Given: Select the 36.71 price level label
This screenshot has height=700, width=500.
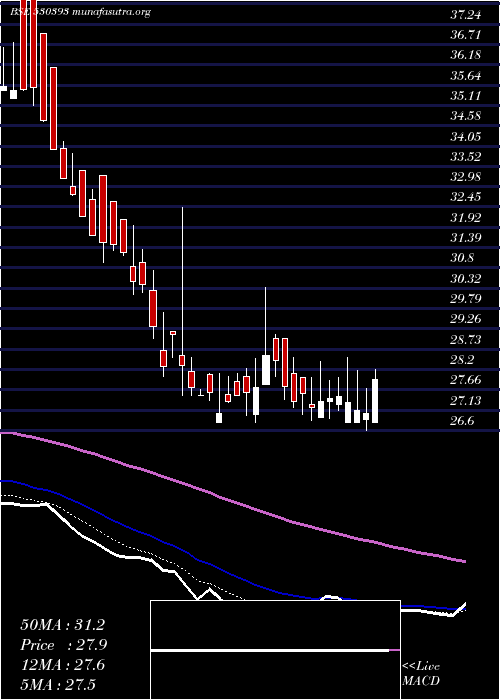Looking at the screenshot, I should point(465,35).
